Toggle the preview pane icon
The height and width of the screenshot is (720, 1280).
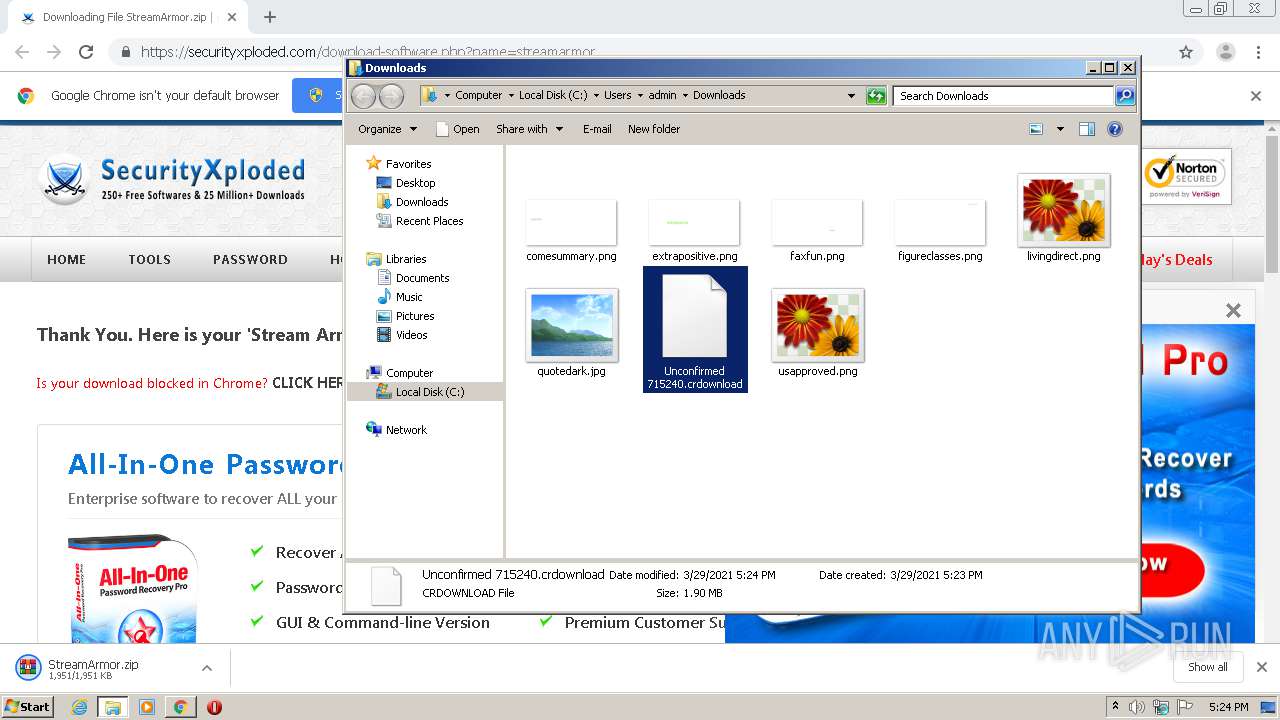[1087, 129]
